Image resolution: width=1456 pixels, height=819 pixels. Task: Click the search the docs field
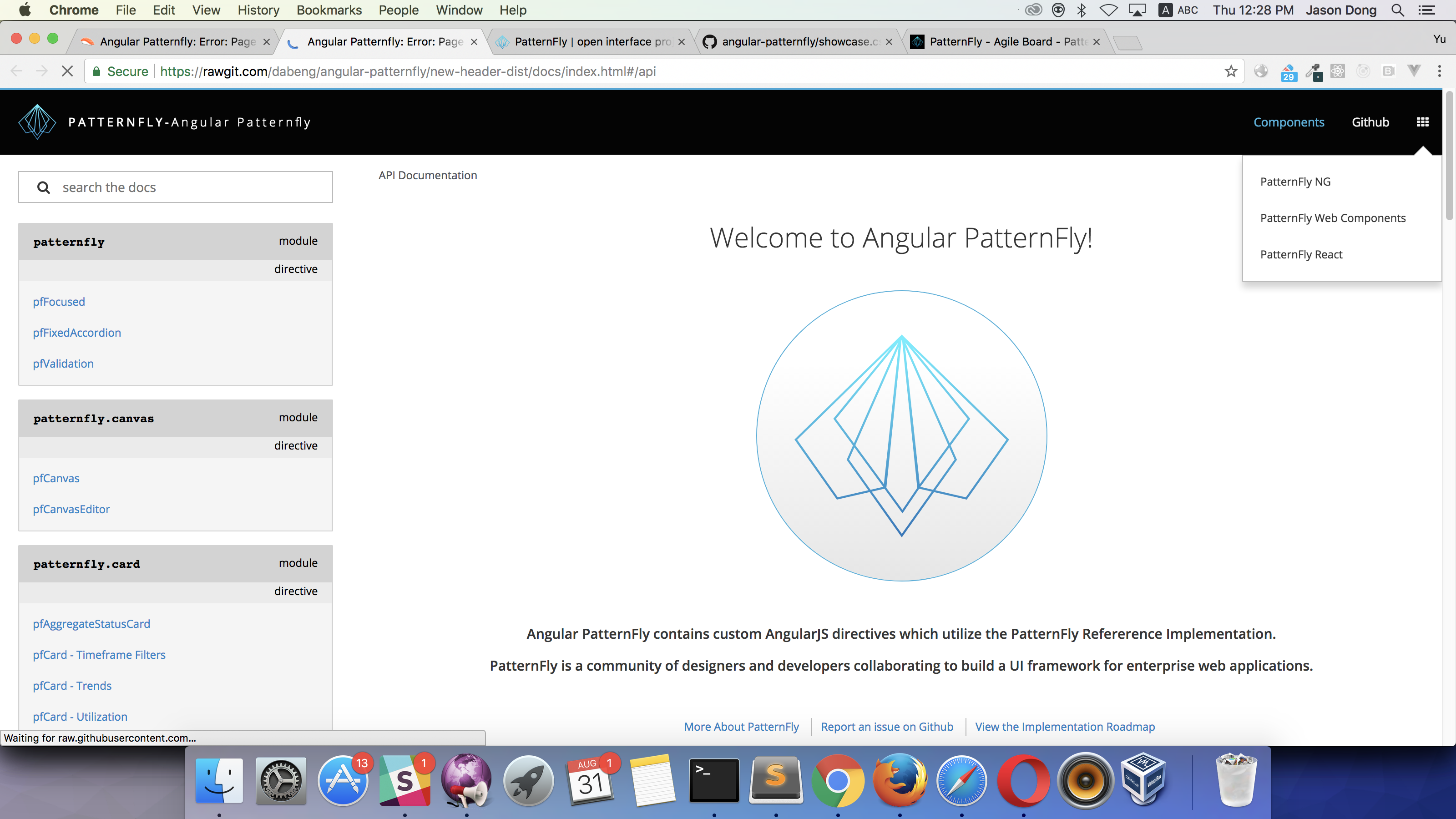192,187
